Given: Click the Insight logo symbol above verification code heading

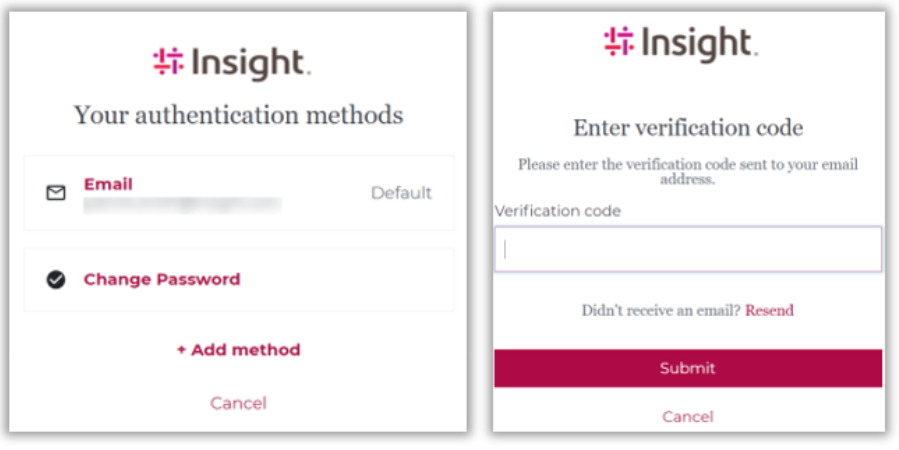Looking at the screenshot, I should [x=620, y=42].
